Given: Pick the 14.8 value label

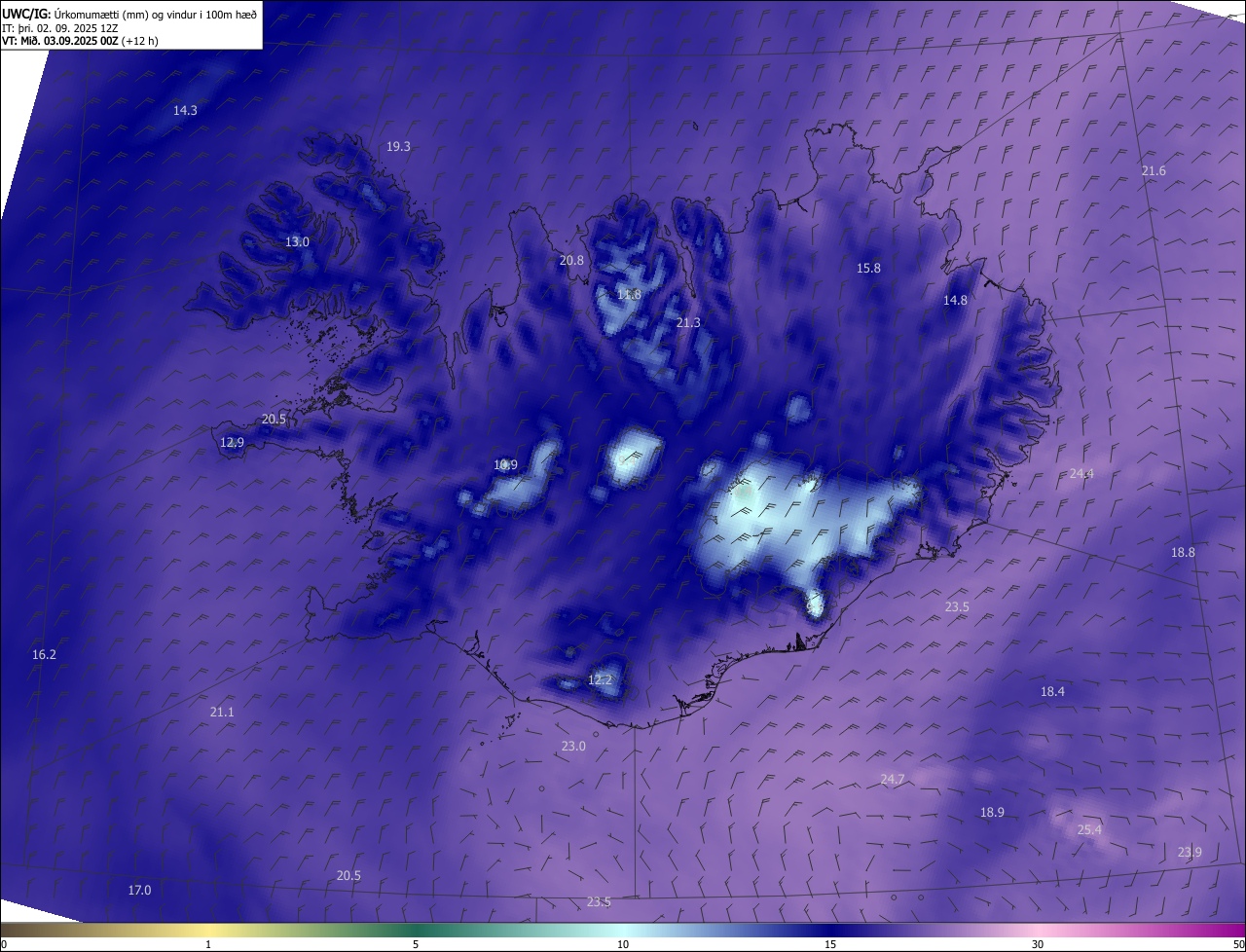Looking at the screenshot, I should point(955,301).
